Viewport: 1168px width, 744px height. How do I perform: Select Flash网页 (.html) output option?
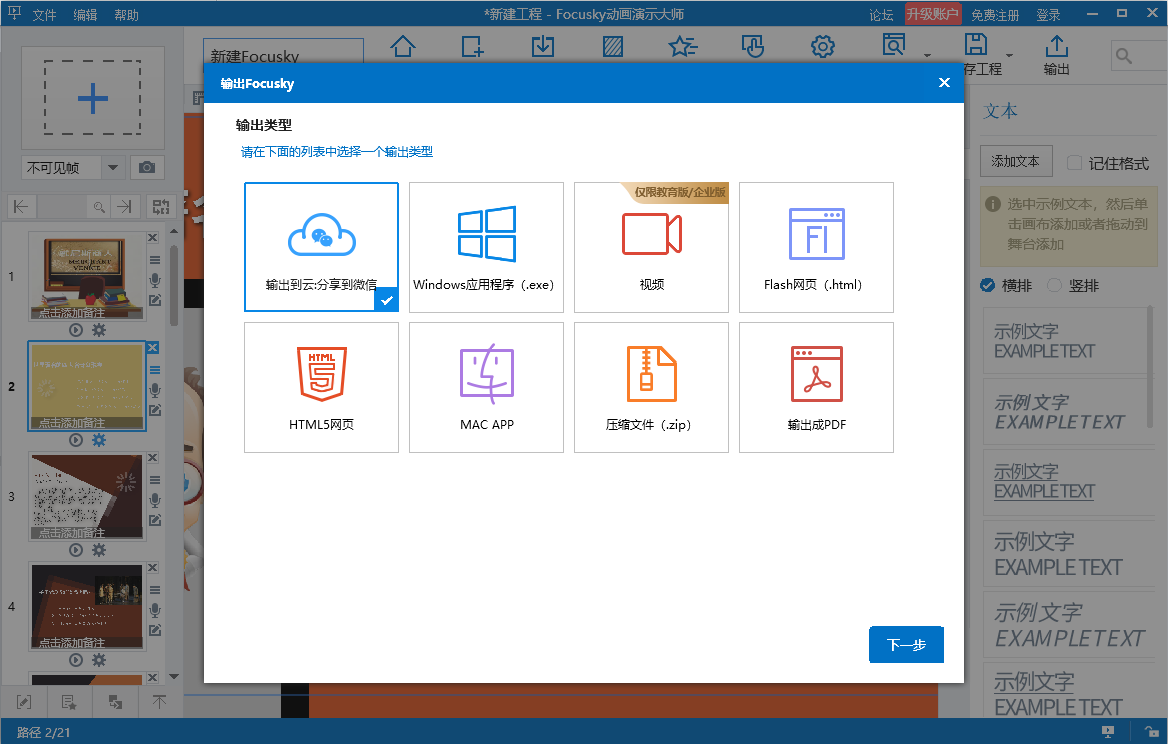tap(816, 247)
